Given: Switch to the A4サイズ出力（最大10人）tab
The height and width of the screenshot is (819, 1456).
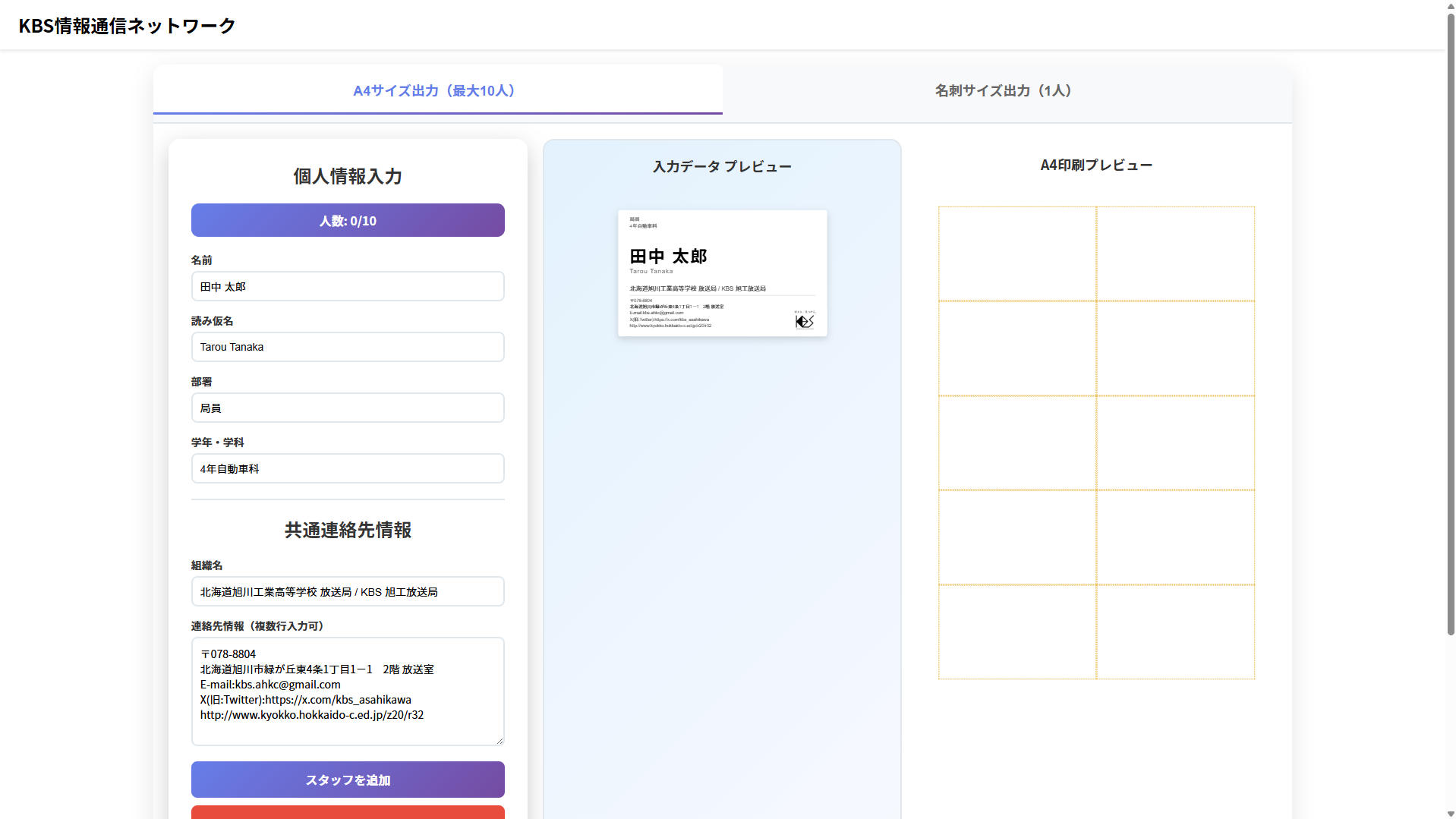Looking at the screenshot, I should point(436,90).
